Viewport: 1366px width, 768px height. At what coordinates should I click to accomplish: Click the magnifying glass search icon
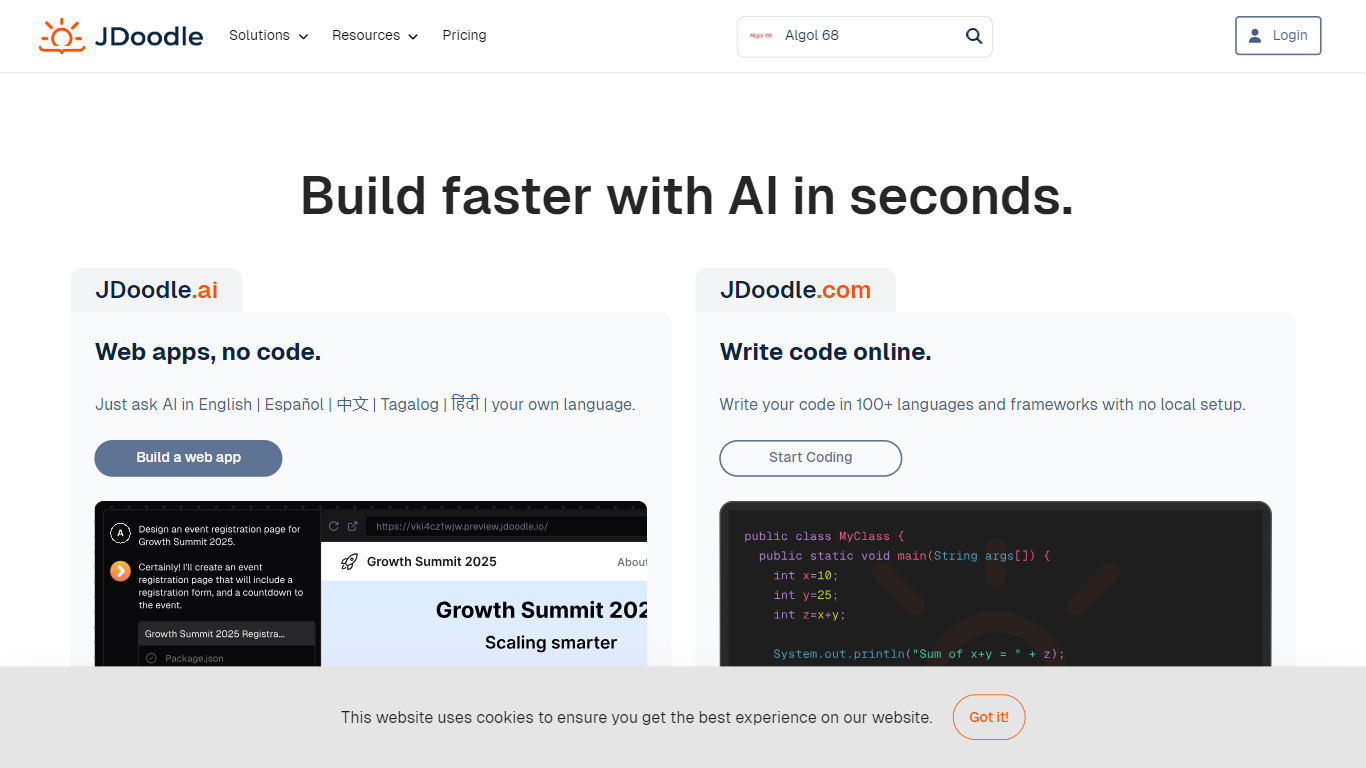(x=973, y=35)
